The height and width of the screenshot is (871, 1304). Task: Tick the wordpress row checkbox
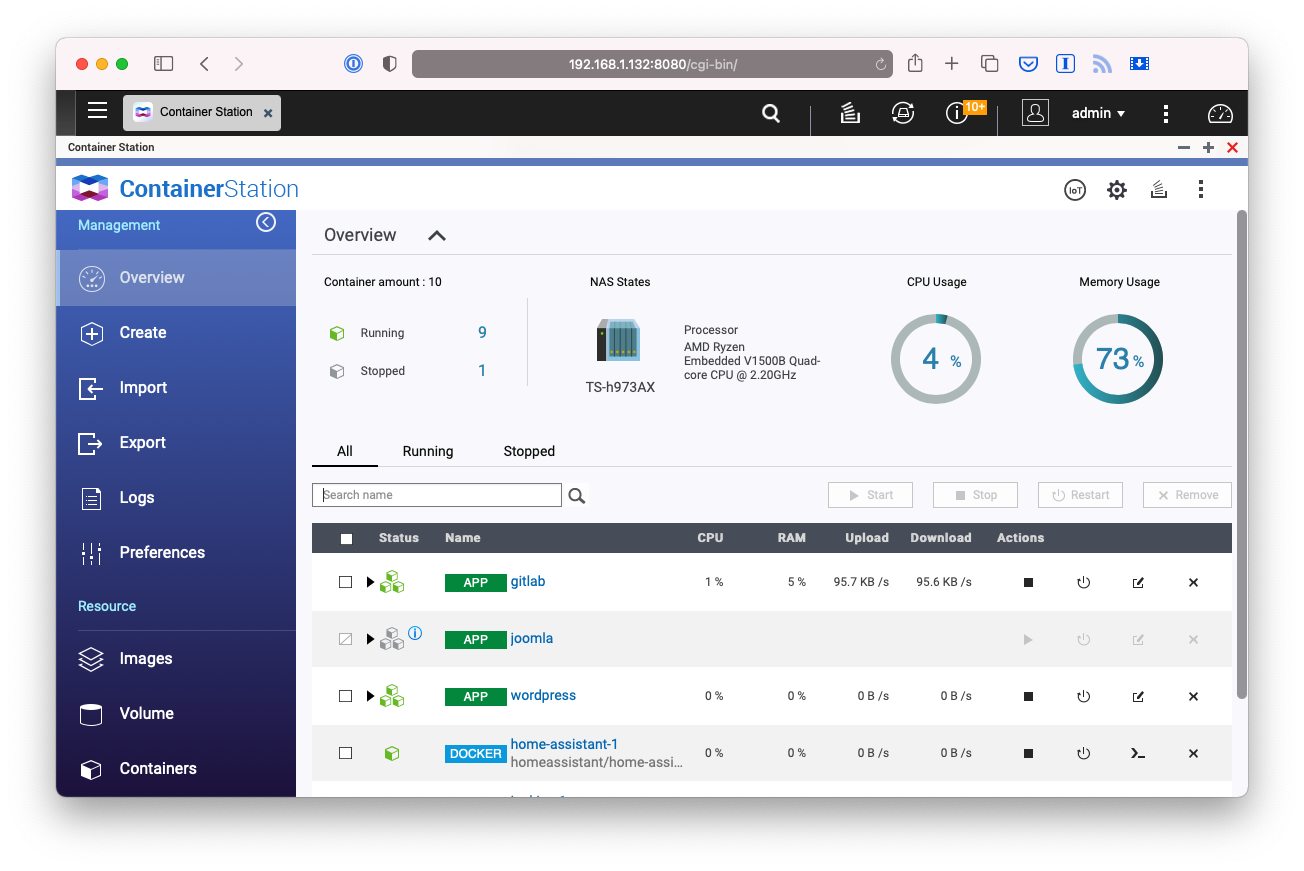pos(346,696)
